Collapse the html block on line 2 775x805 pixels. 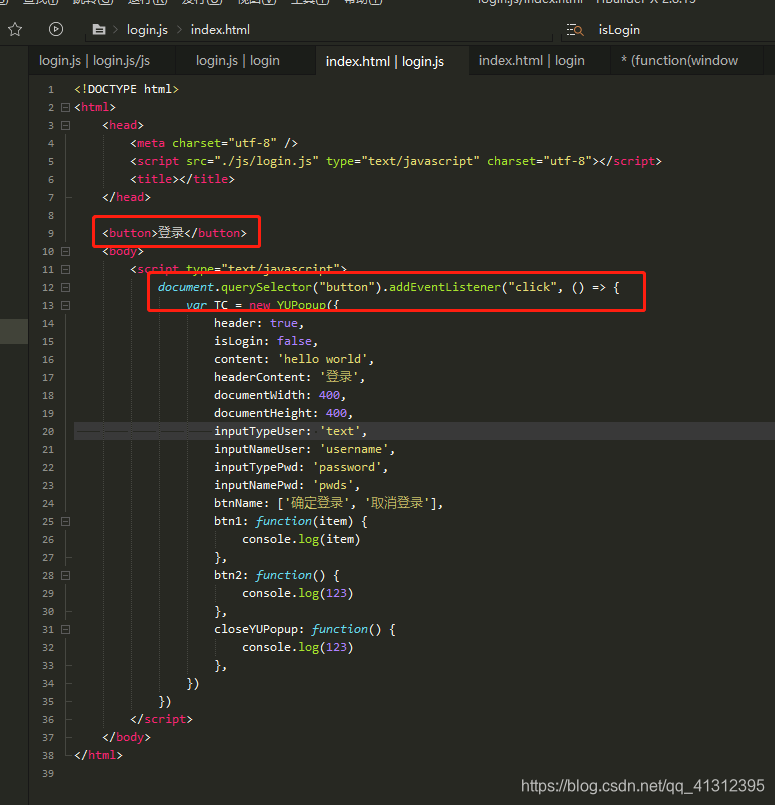[x=65, y=107]
